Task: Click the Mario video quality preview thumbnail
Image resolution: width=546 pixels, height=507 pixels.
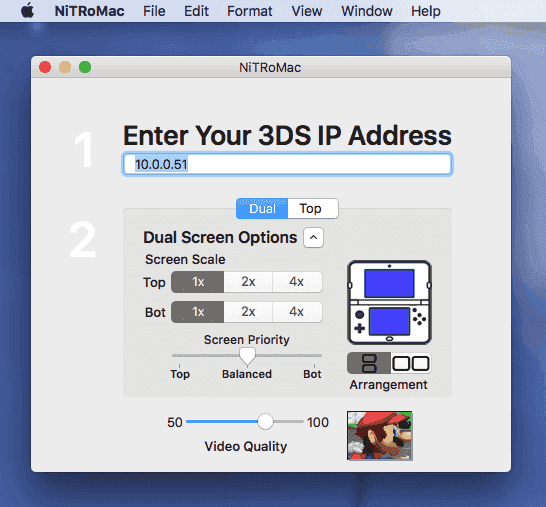Action: (x=380, y=436)
